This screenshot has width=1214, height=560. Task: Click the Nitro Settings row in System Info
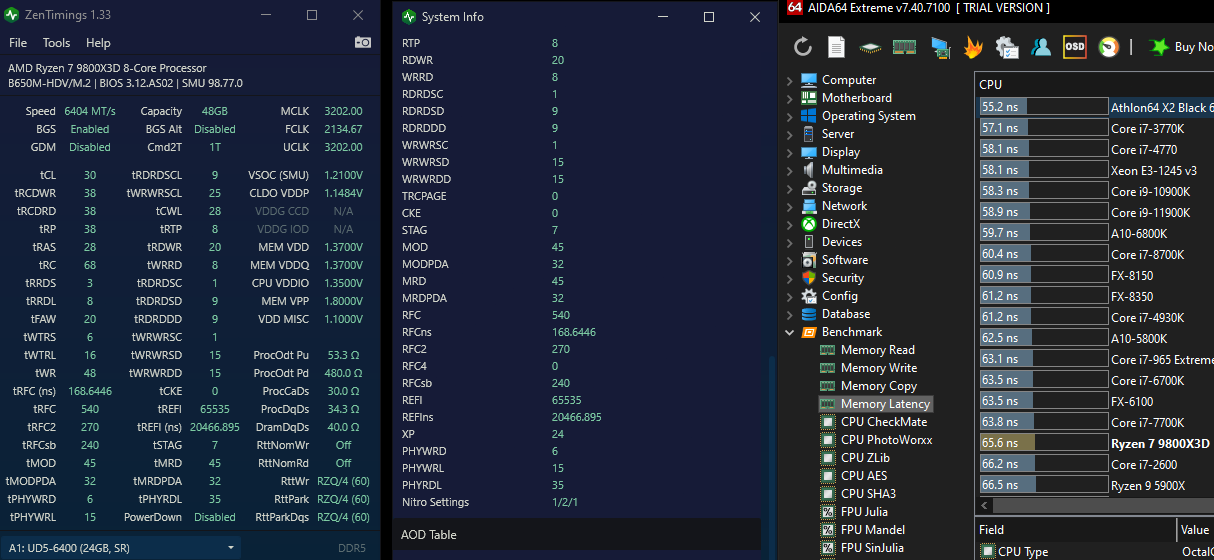click(x=578, y=502)
